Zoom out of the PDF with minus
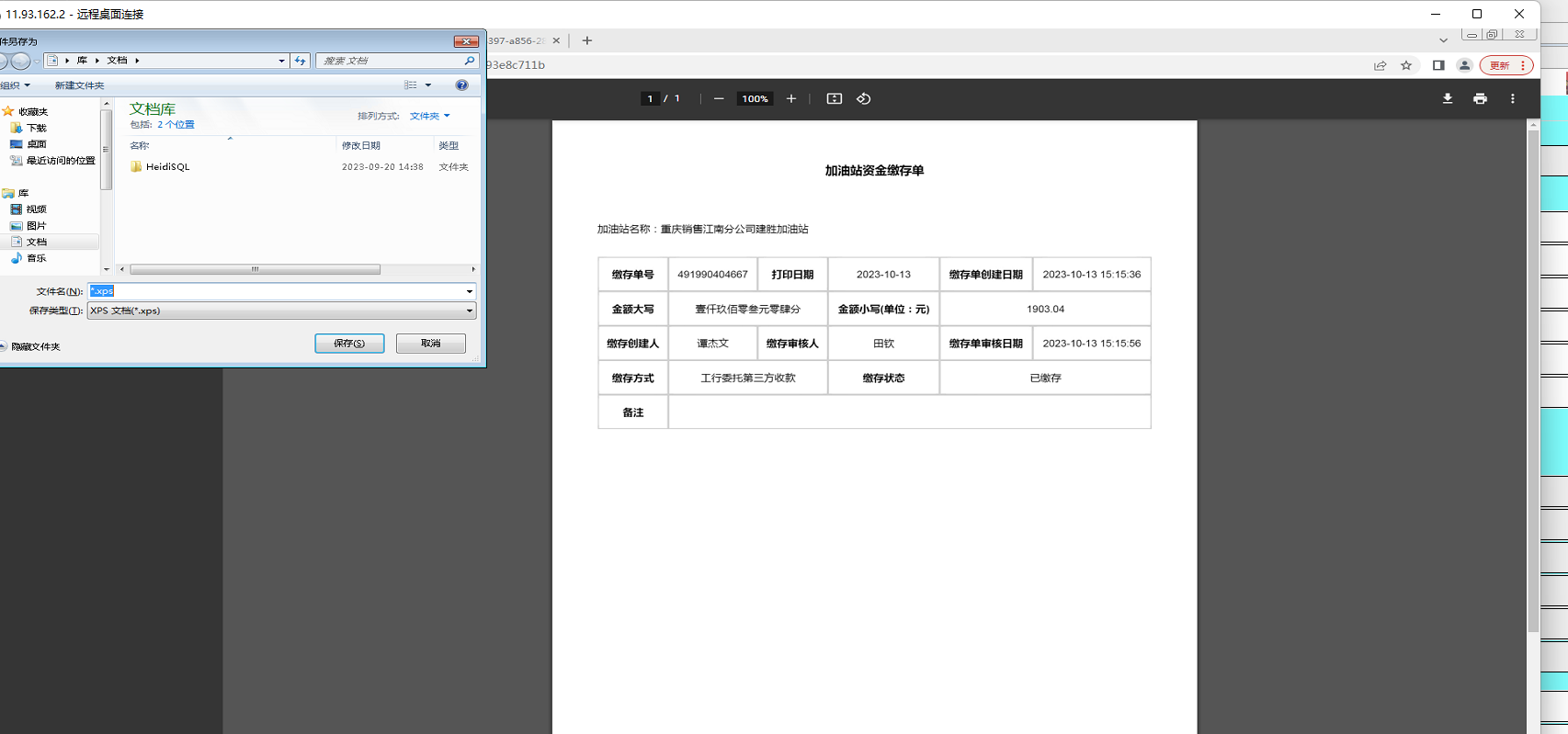 pos(719,98)
